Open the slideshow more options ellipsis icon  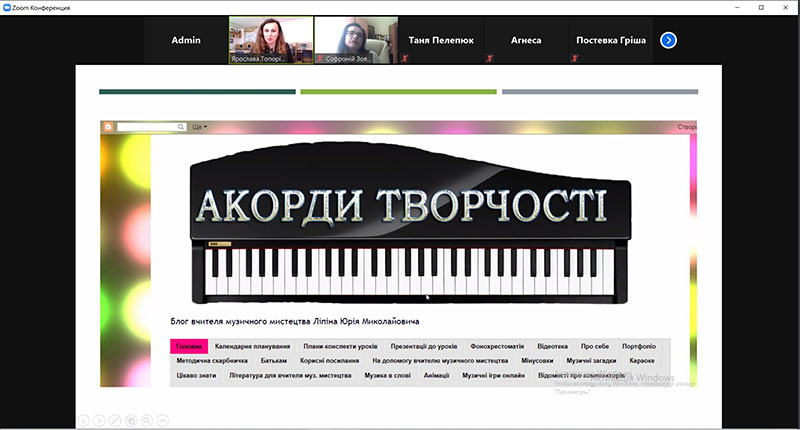(163, 420)
